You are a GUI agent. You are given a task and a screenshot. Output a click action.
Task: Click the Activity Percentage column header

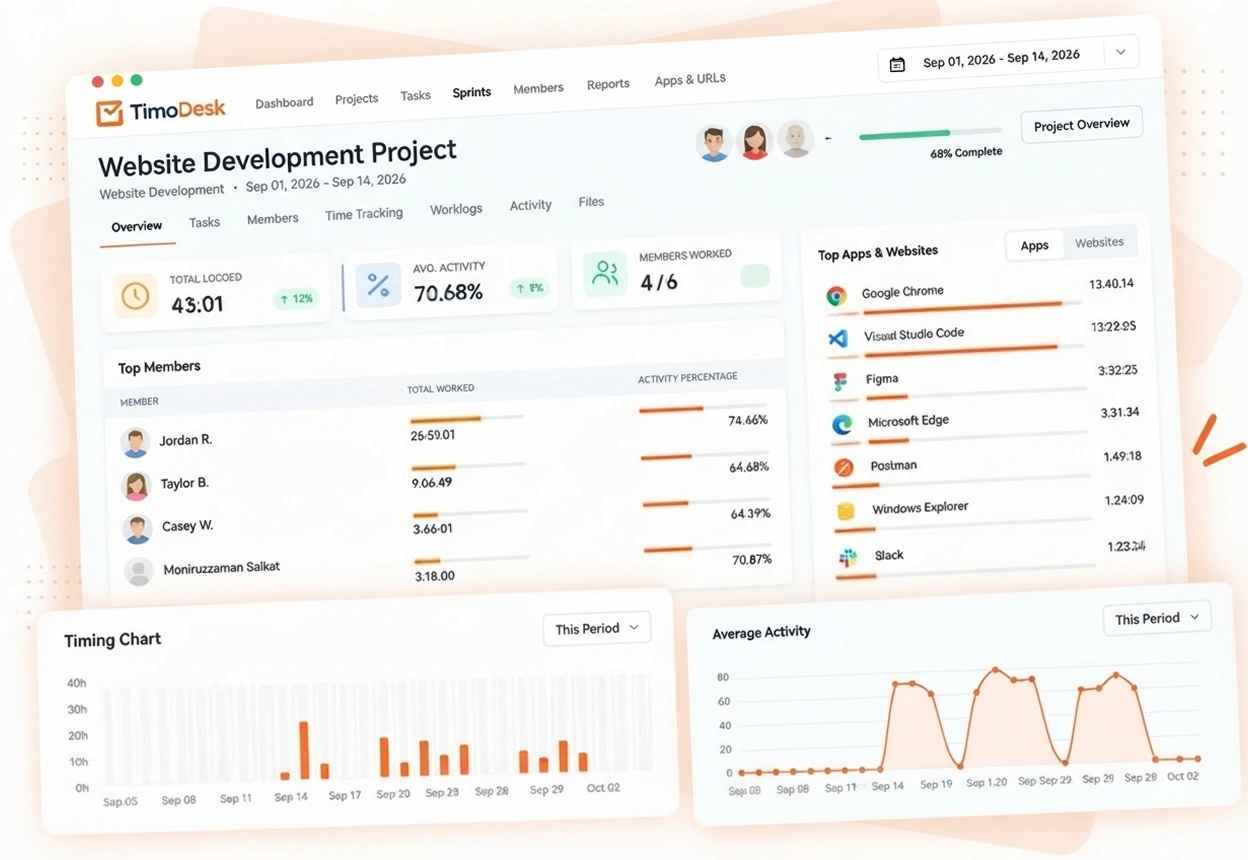coord(688,378)
